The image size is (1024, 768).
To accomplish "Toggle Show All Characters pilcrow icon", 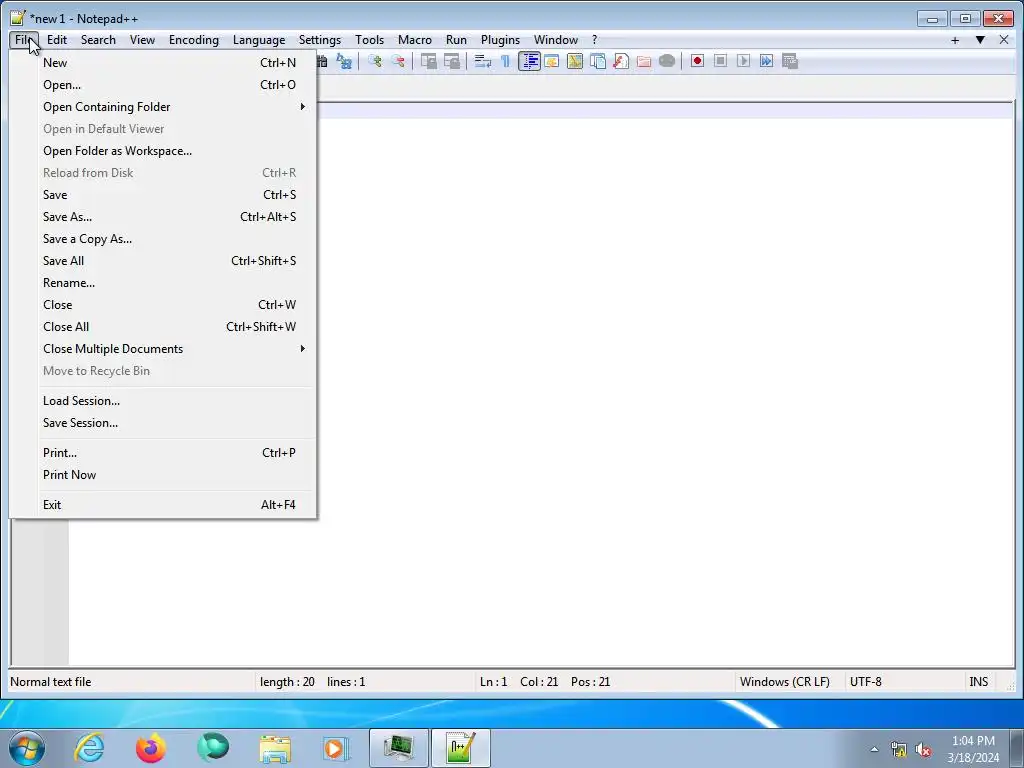I will 505,61.
